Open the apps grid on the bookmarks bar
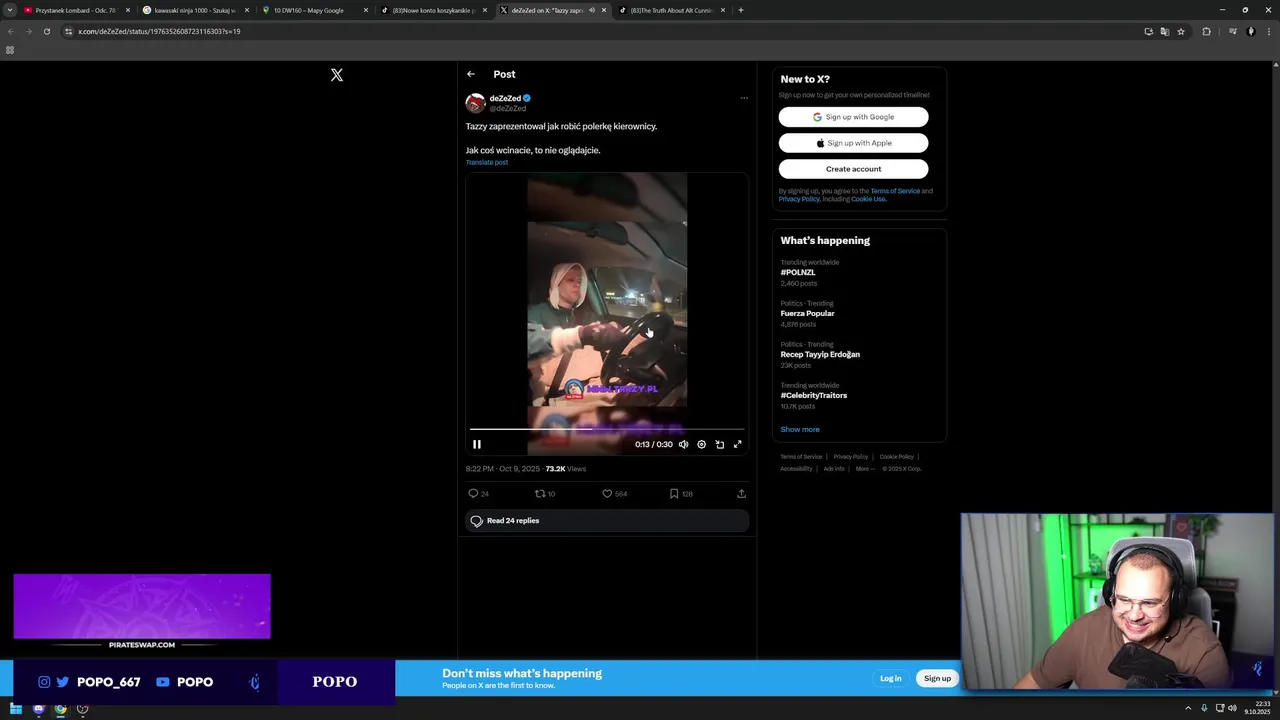Screen dimensions: 1280x720 tap(10, 50)
